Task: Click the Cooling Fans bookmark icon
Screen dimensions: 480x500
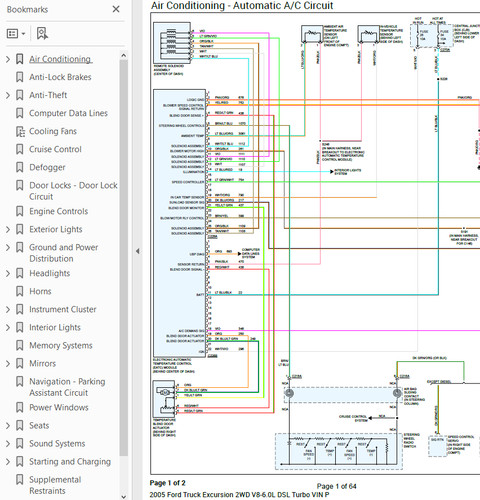Action: 20,131
